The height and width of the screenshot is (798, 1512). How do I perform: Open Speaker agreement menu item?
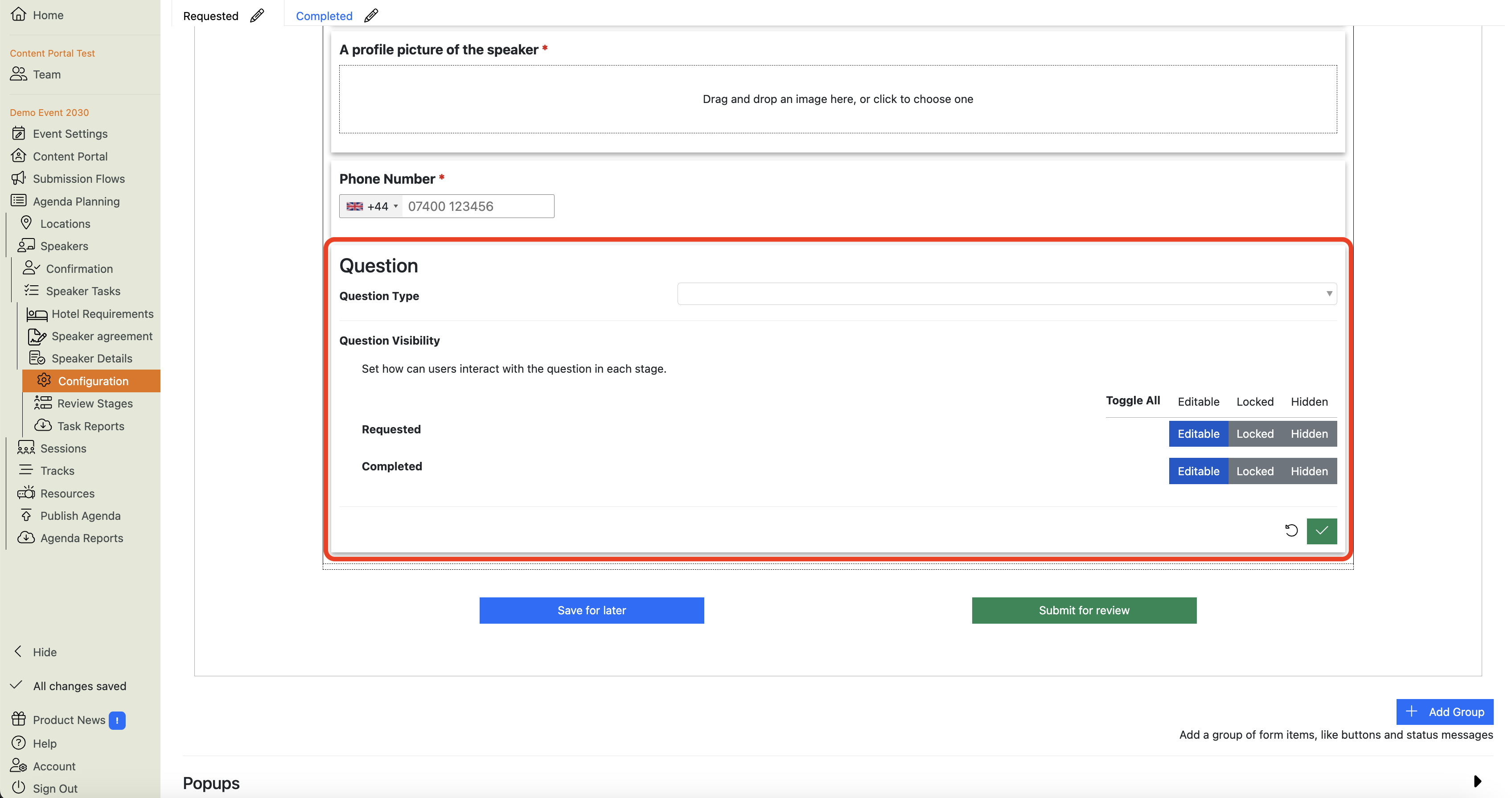click(x=102, y=336)
